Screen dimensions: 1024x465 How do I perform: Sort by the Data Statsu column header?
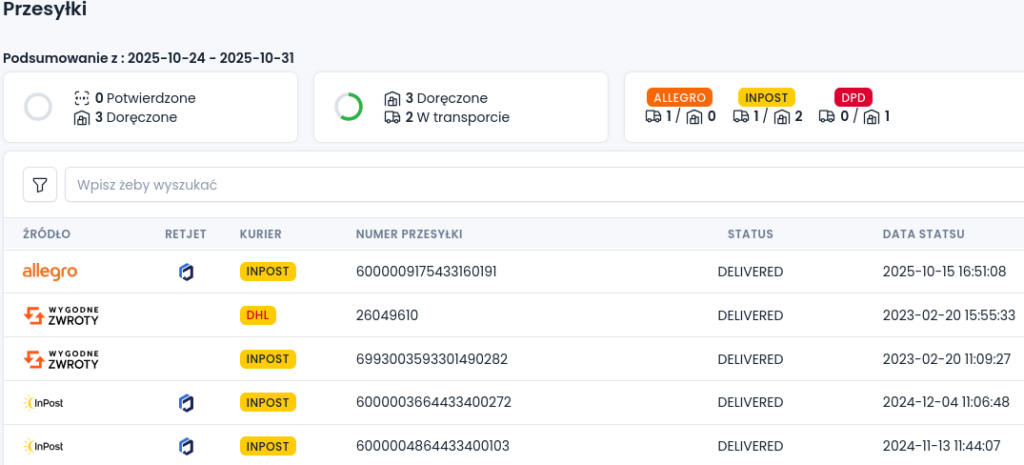coord(923,234)
